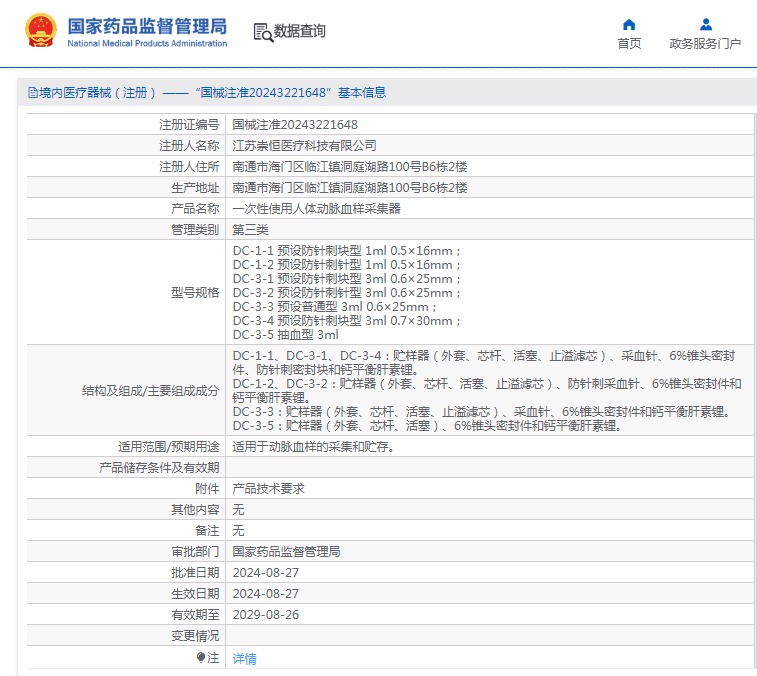Go to 首页 via its text label
The height and width of the screenshot is (676, 757).
629,44
